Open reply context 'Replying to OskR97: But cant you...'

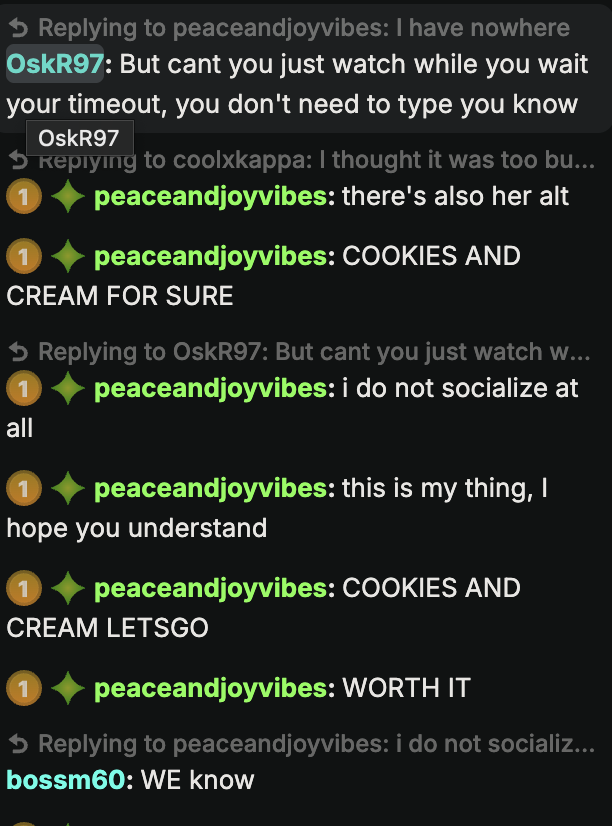300,352
